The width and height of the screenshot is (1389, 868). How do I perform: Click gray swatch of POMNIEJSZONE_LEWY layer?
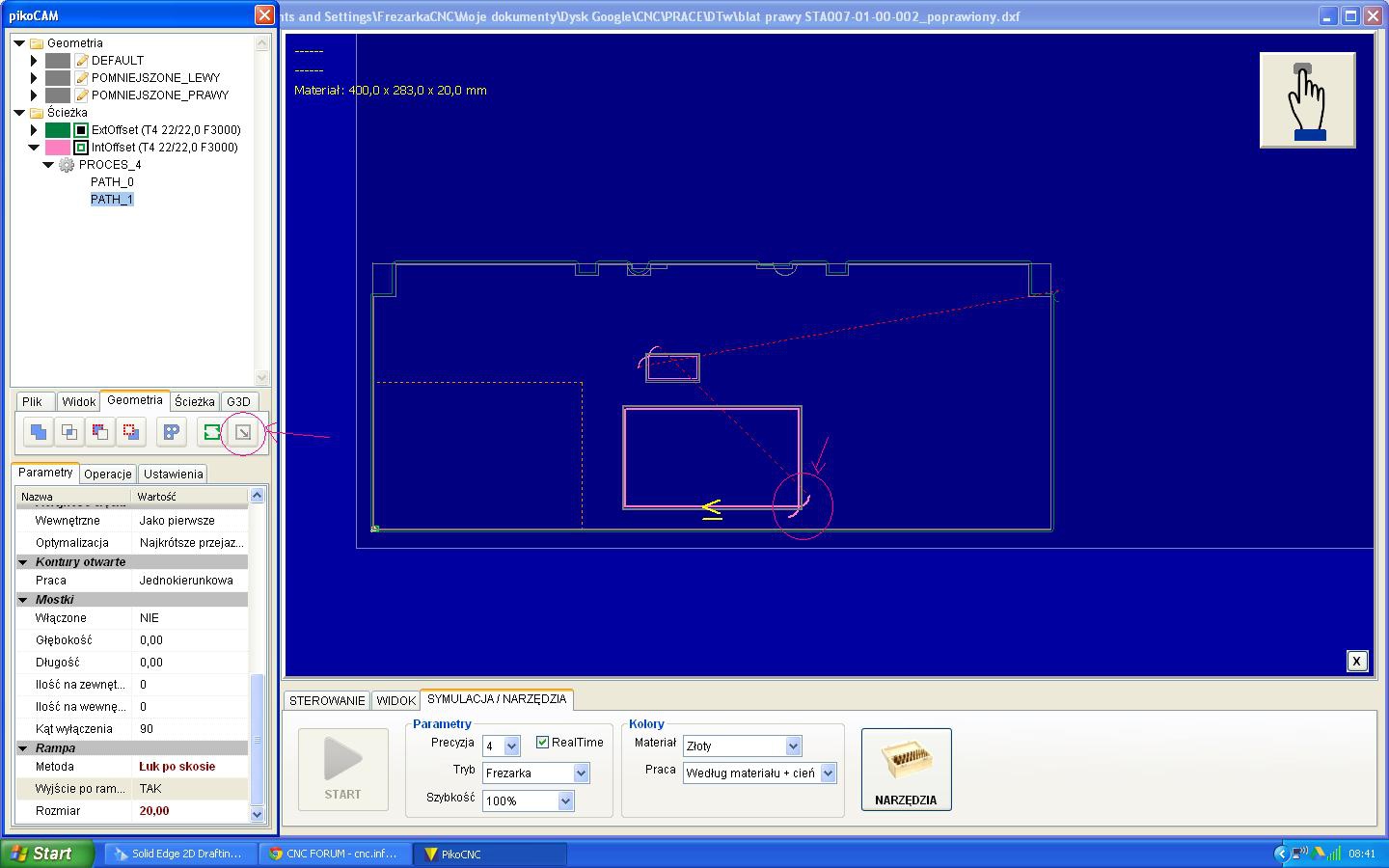point(58,78)
